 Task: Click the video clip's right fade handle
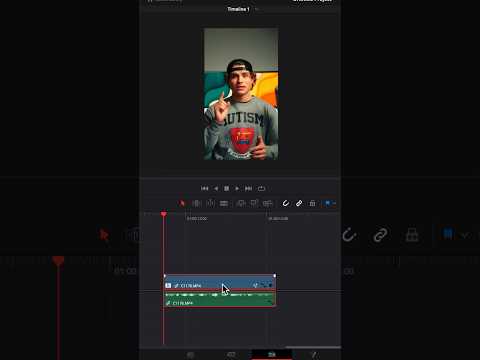click(x=275, y=276)
